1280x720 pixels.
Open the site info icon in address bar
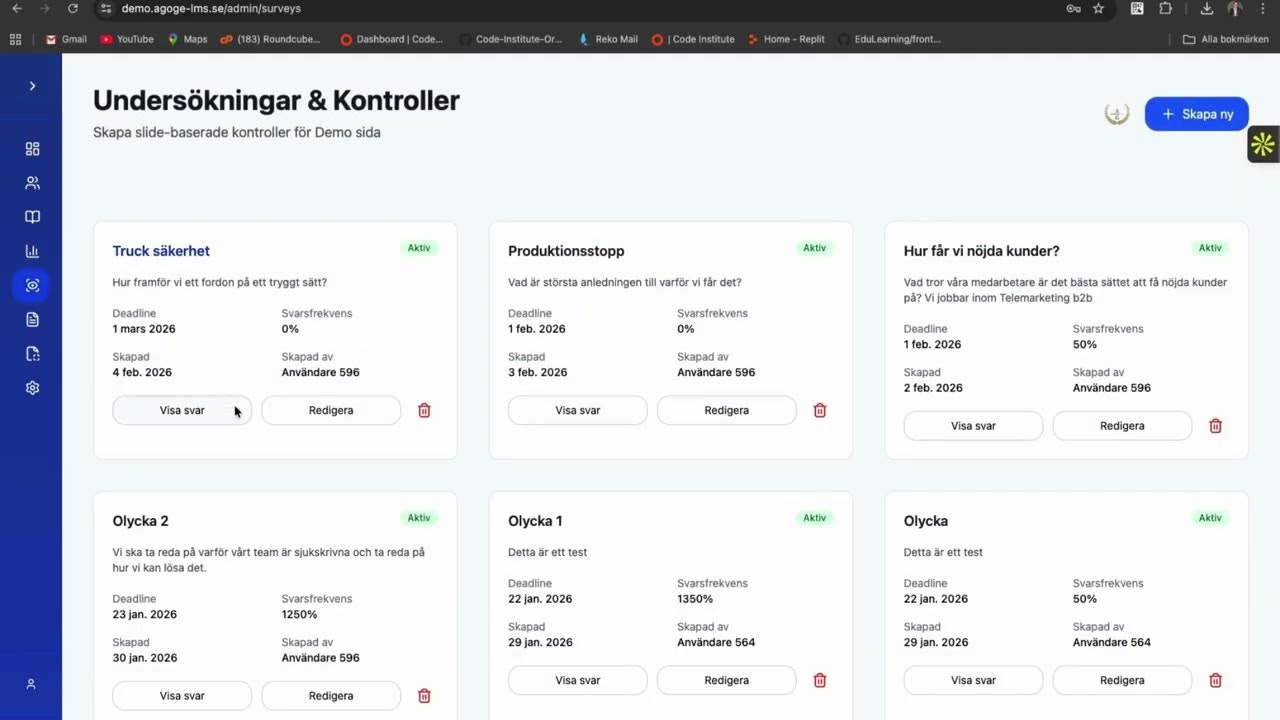[x=107, y=9]
